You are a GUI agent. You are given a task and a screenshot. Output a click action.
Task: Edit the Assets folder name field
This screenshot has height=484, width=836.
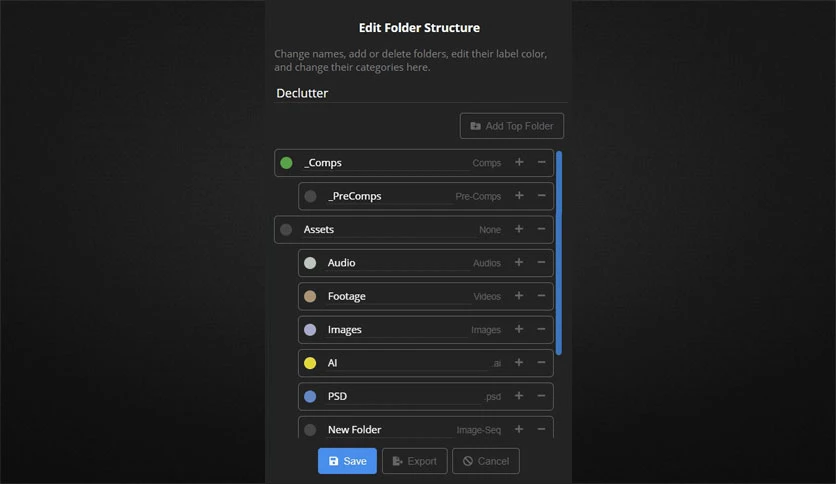point(389,229)
